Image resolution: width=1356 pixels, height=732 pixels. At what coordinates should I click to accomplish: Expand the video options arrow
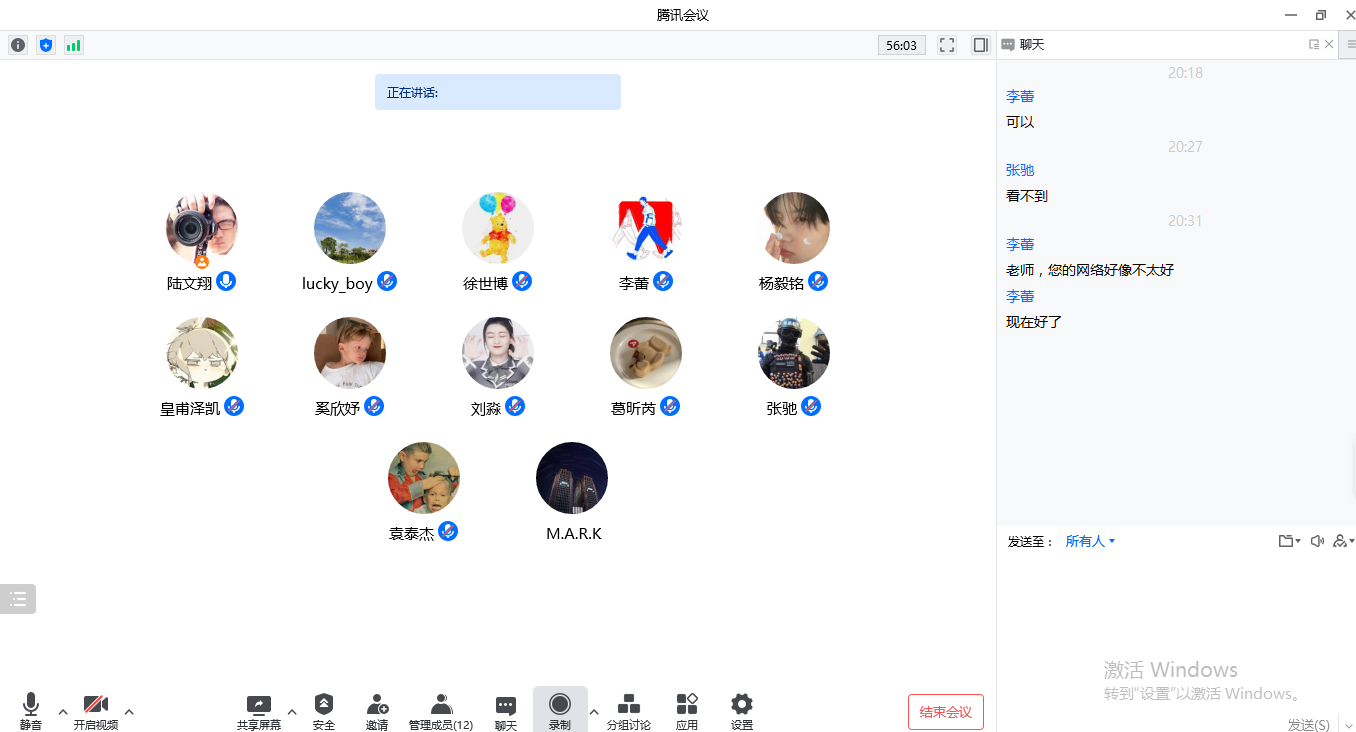click(129, 712)
